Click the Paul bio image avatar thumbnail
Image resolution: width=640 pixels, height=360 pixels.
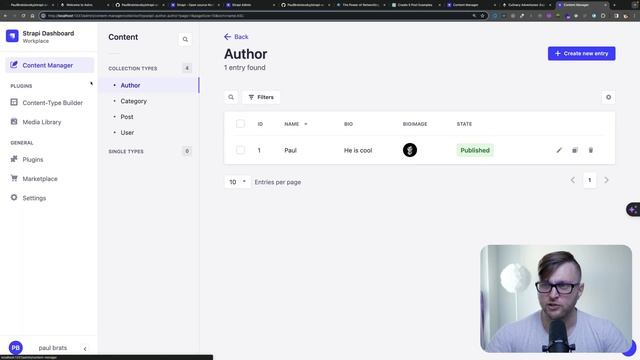410,150
